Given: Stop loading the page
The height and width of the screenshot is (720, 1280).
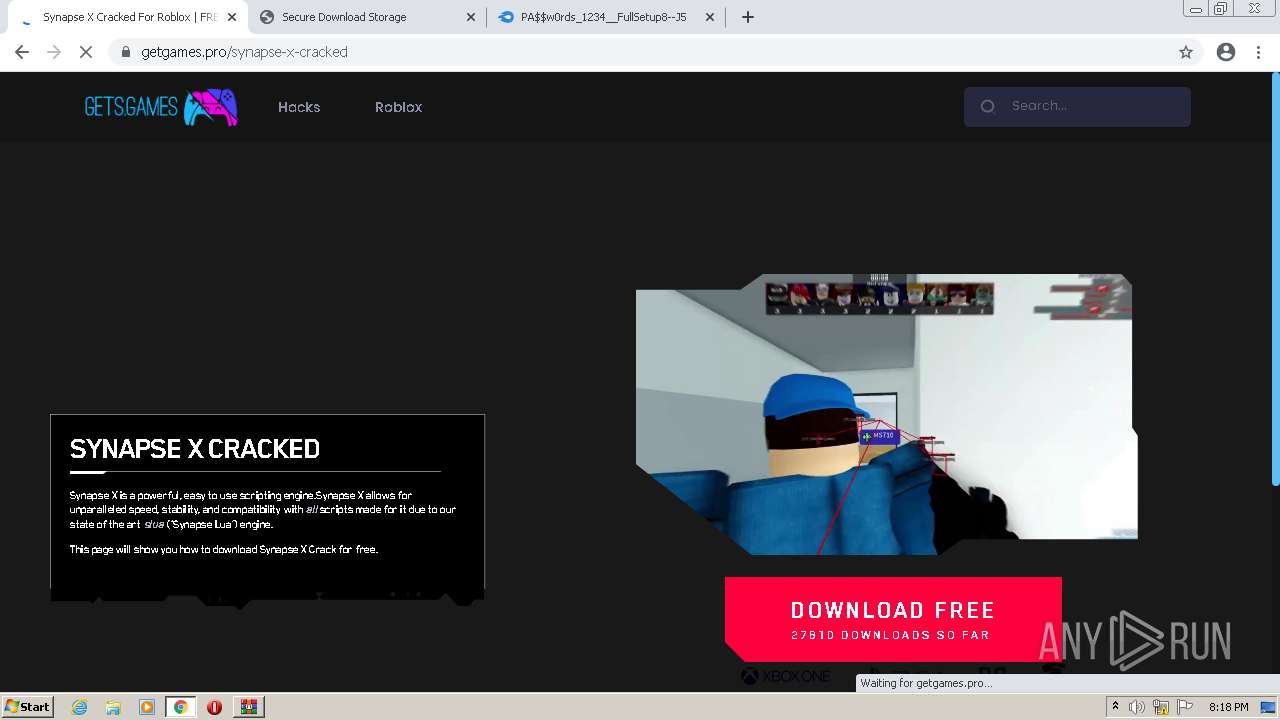Looking at the screenshot, I should click(86, 52).
